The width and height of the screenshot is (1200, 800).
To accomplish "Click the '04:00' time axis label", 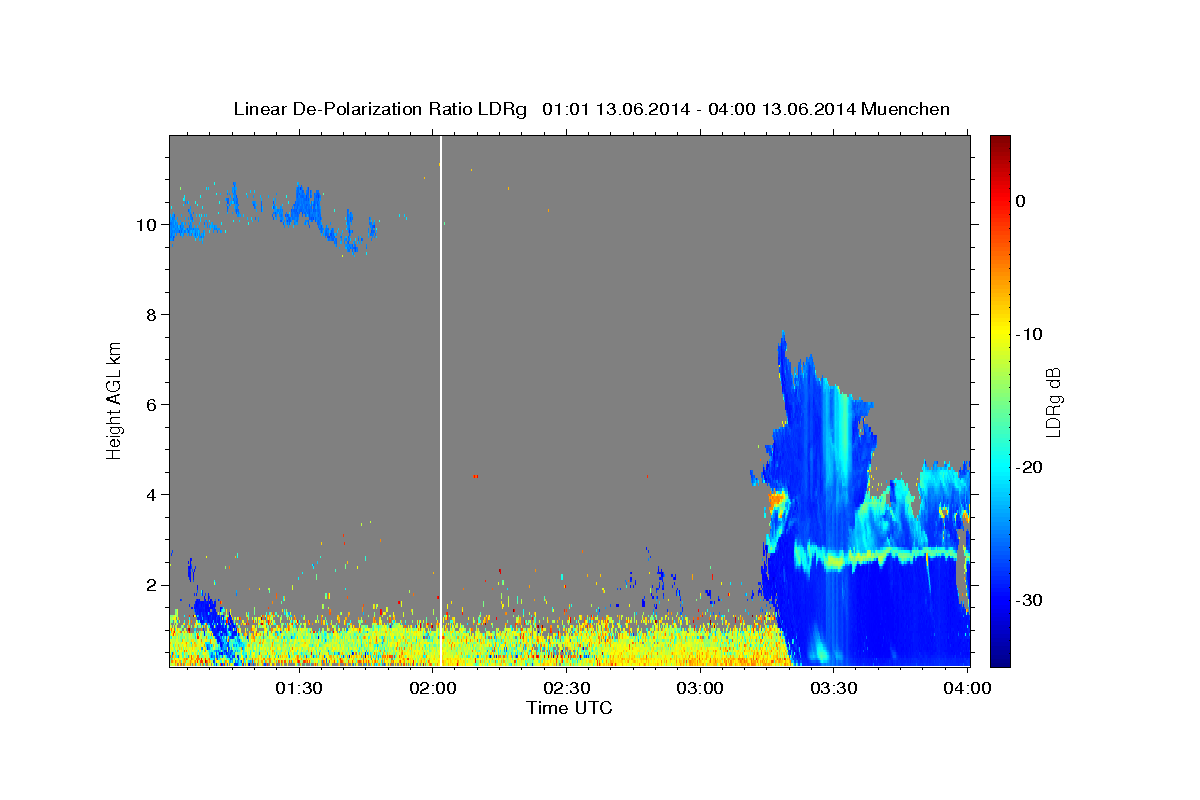I will [x=967, y=687].
